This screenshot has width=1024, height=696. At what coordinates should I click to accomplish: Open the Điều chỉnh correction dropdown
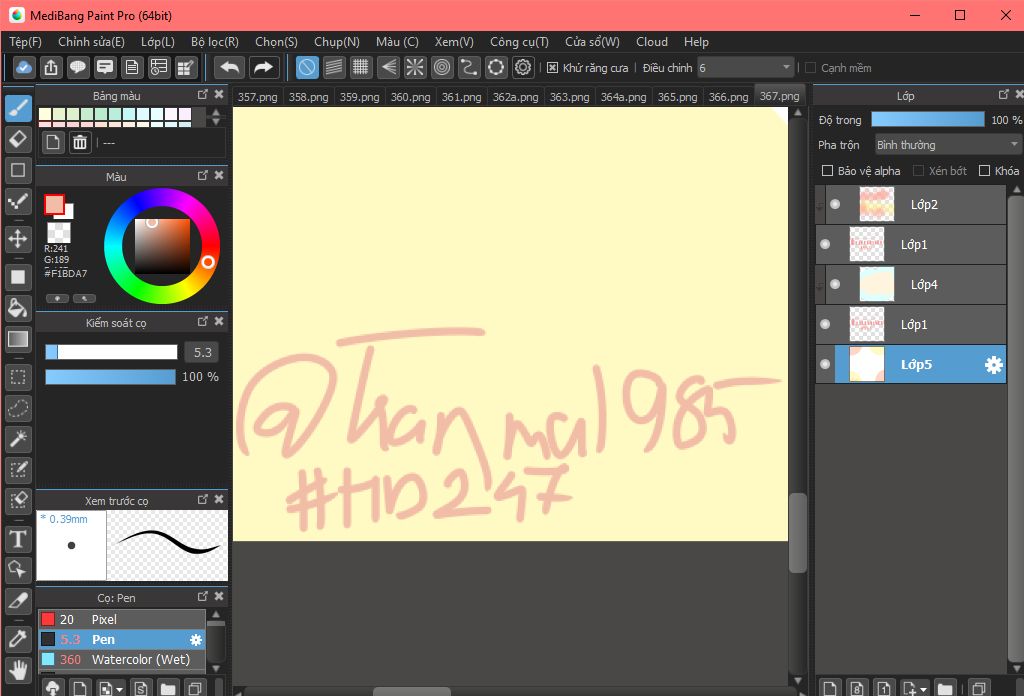tap(746, 67)
